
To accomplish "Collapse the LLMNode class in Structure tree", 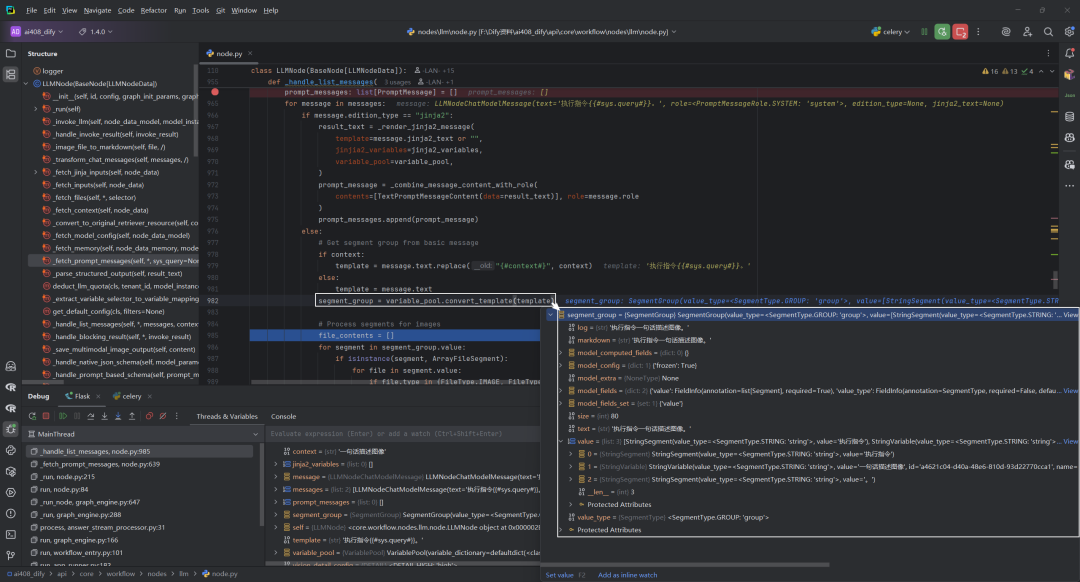I will (x=26, y=83).
